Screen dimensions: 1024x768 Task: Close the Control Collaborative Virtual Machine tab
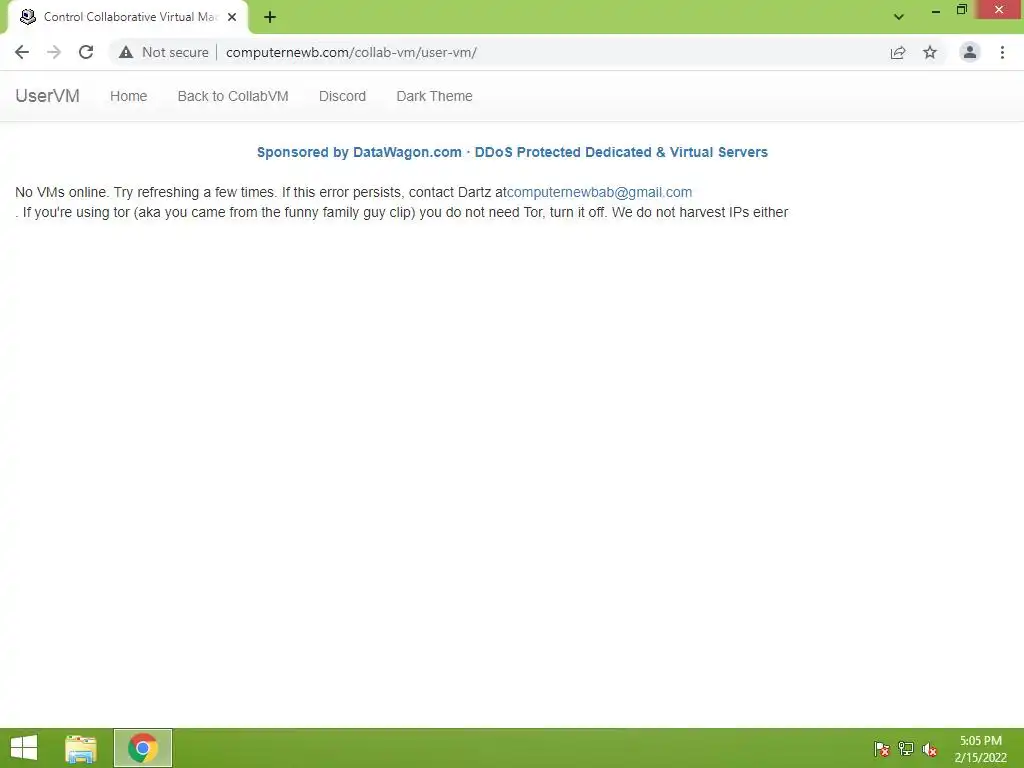click(x=232, y=17)
